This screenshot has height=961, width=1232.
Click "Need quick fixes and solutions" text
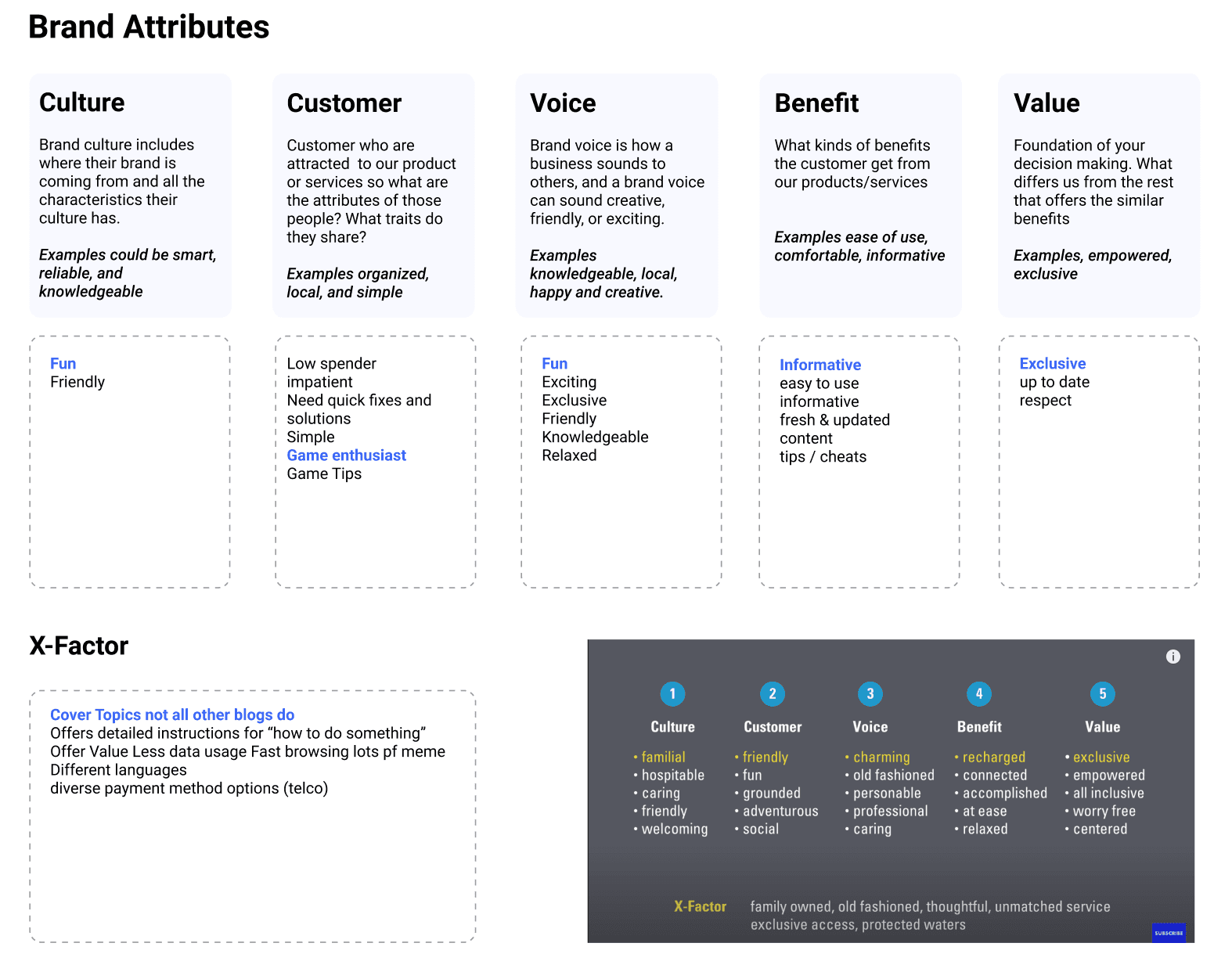359,409
